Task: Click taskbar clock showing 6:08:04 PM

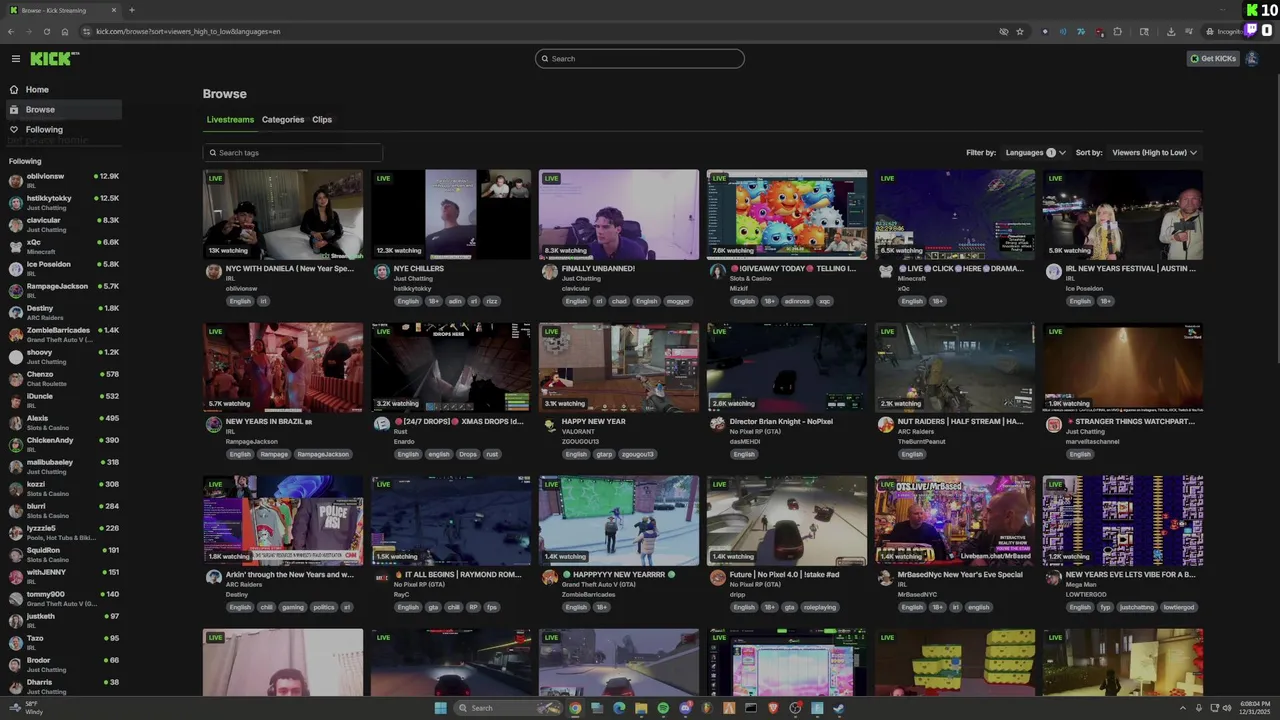Action: tap(1254, 708)
